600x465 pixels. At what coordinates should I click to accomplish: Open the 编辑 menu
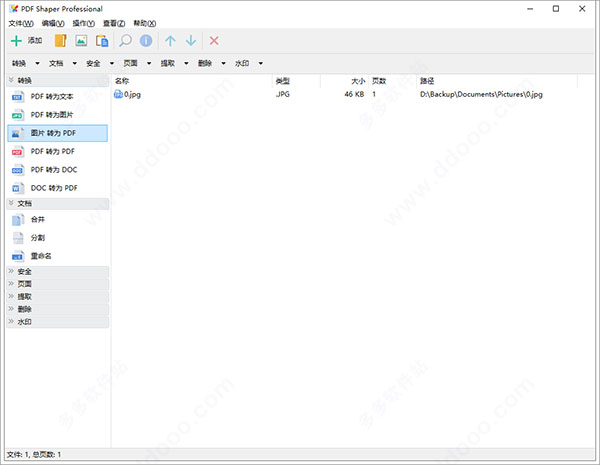tap(53, 24)
